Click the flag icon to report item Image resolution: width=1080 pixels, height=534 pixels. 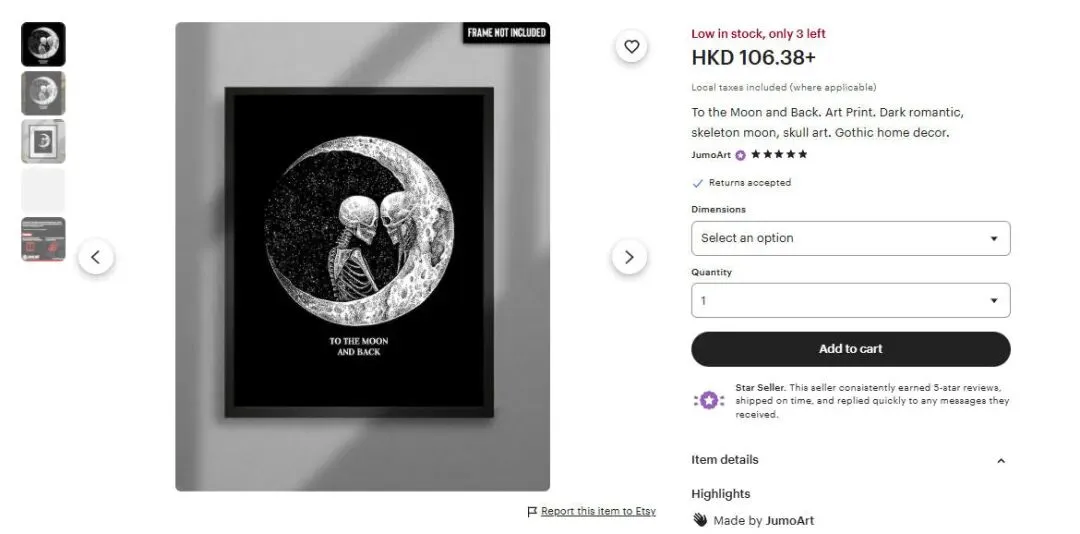pyautogui.click(x=532, y=511)
